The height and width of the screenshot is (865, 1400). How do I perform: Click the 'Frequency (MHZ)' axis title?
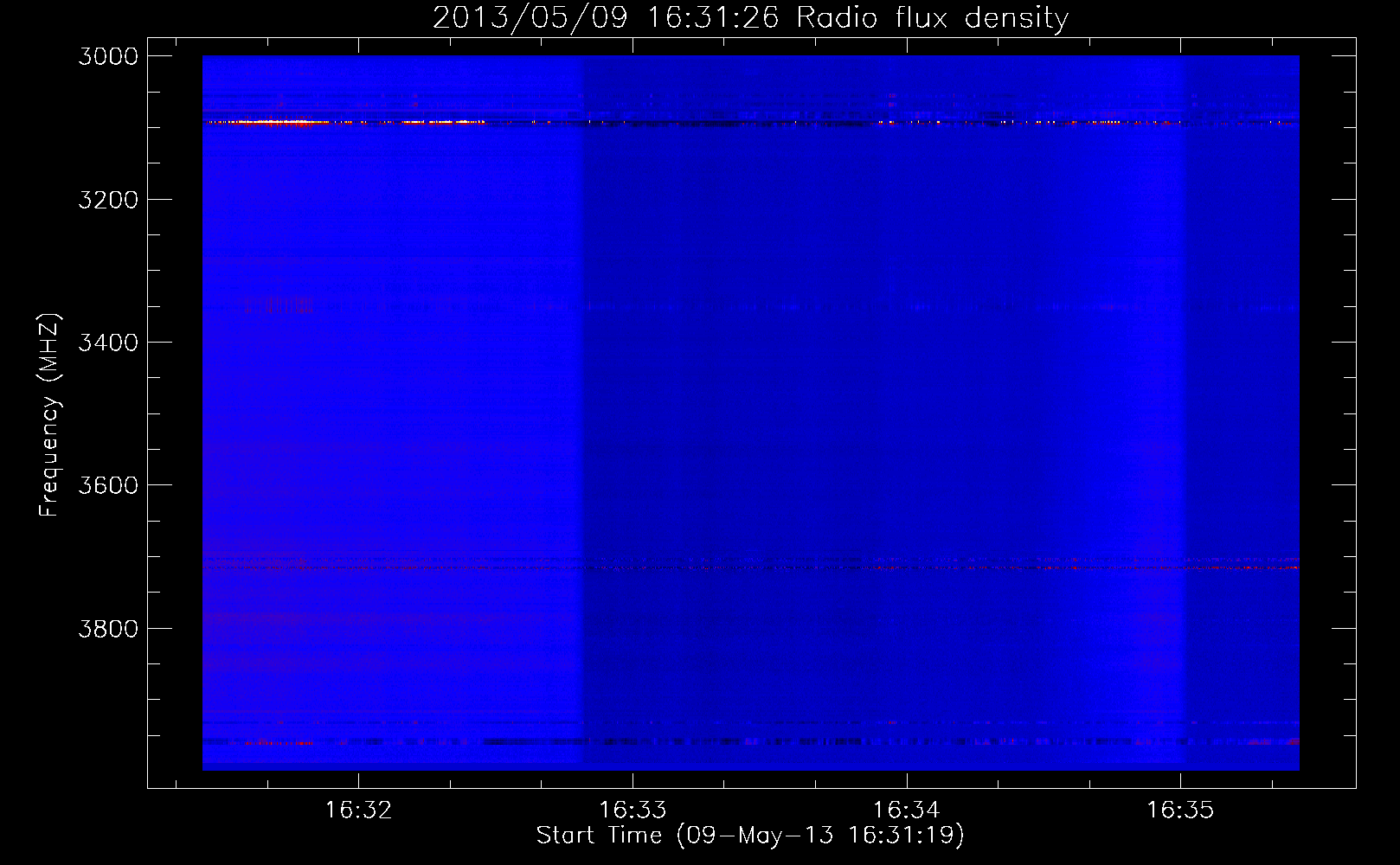49,415
